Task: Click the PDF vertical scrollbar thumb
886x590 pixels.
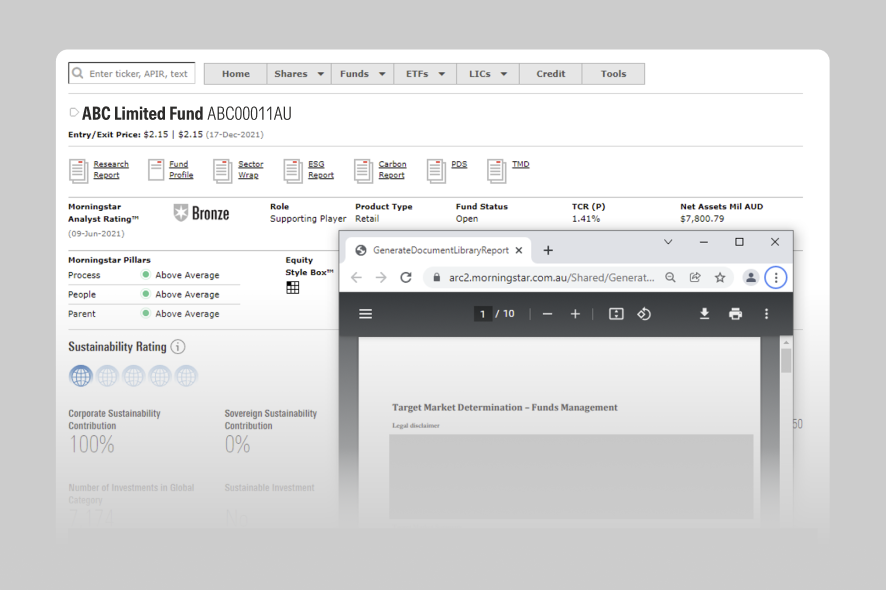Action: pyautogui.click(x=786, y=361)
